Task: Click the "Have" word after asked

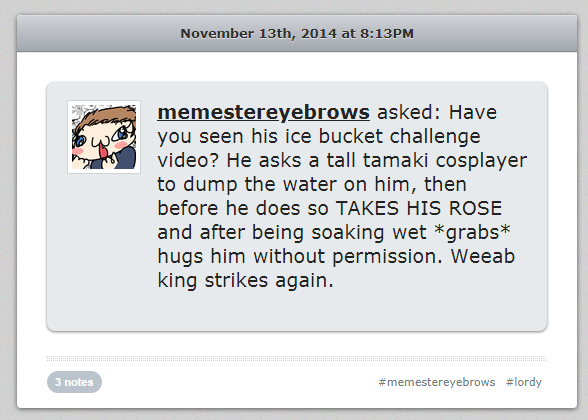Action: [x=473, y=112]
